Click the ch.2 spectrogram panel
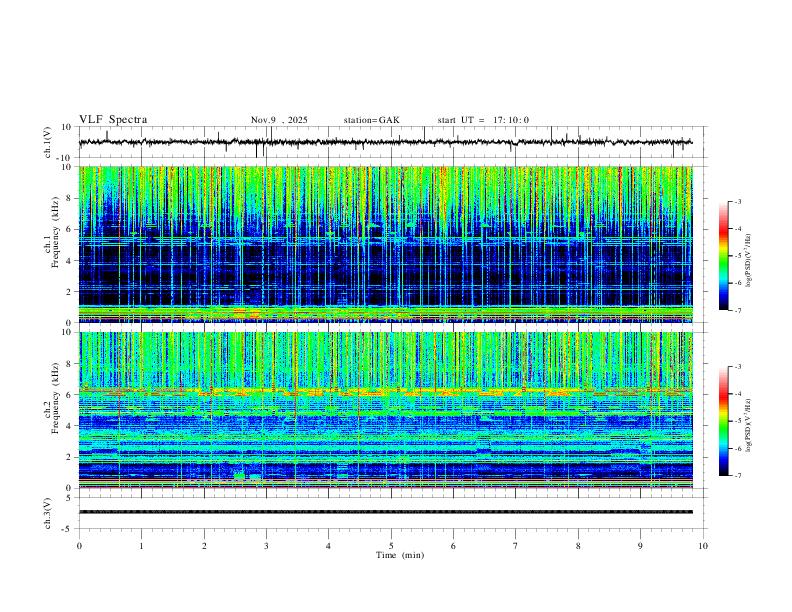Image resolution: width=792 pixels, height=612 pixels. coord(385,410)
